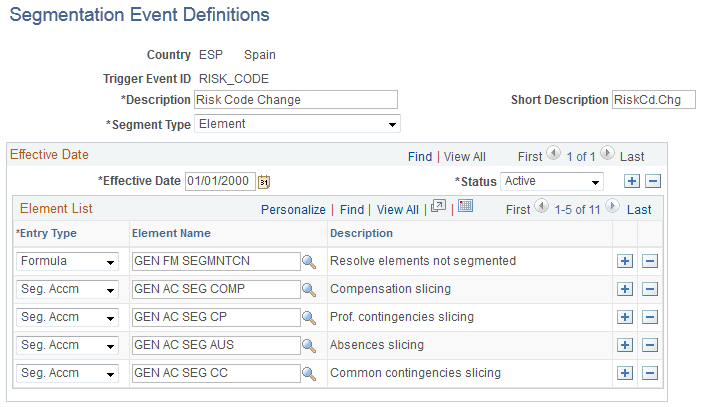Expand the Status dropdown
This screenshot has width=706, height=407.
tap(552, 181)
